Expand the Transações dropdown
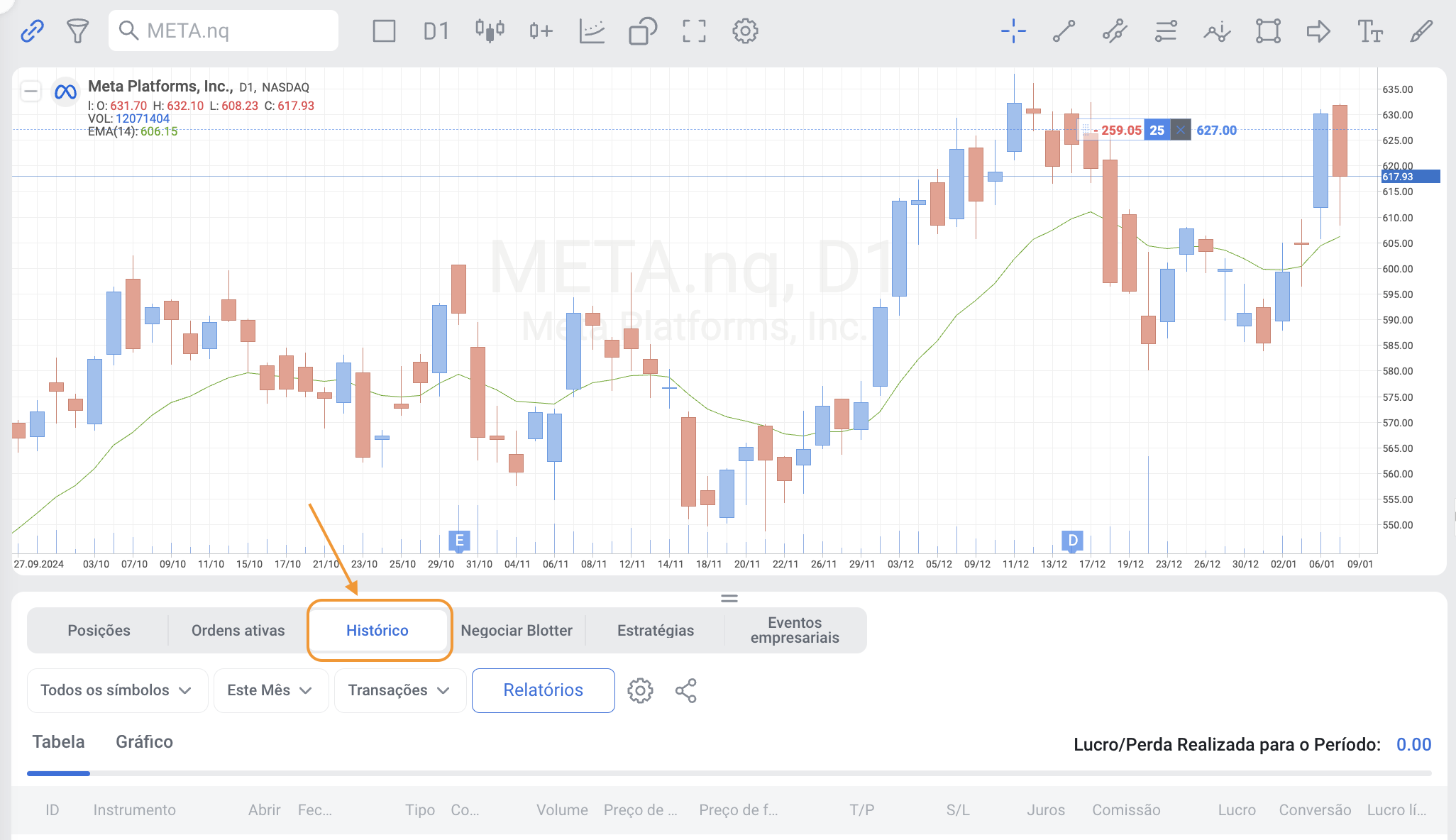Screen dimensions: 1456x840 (x=399, y=690)
